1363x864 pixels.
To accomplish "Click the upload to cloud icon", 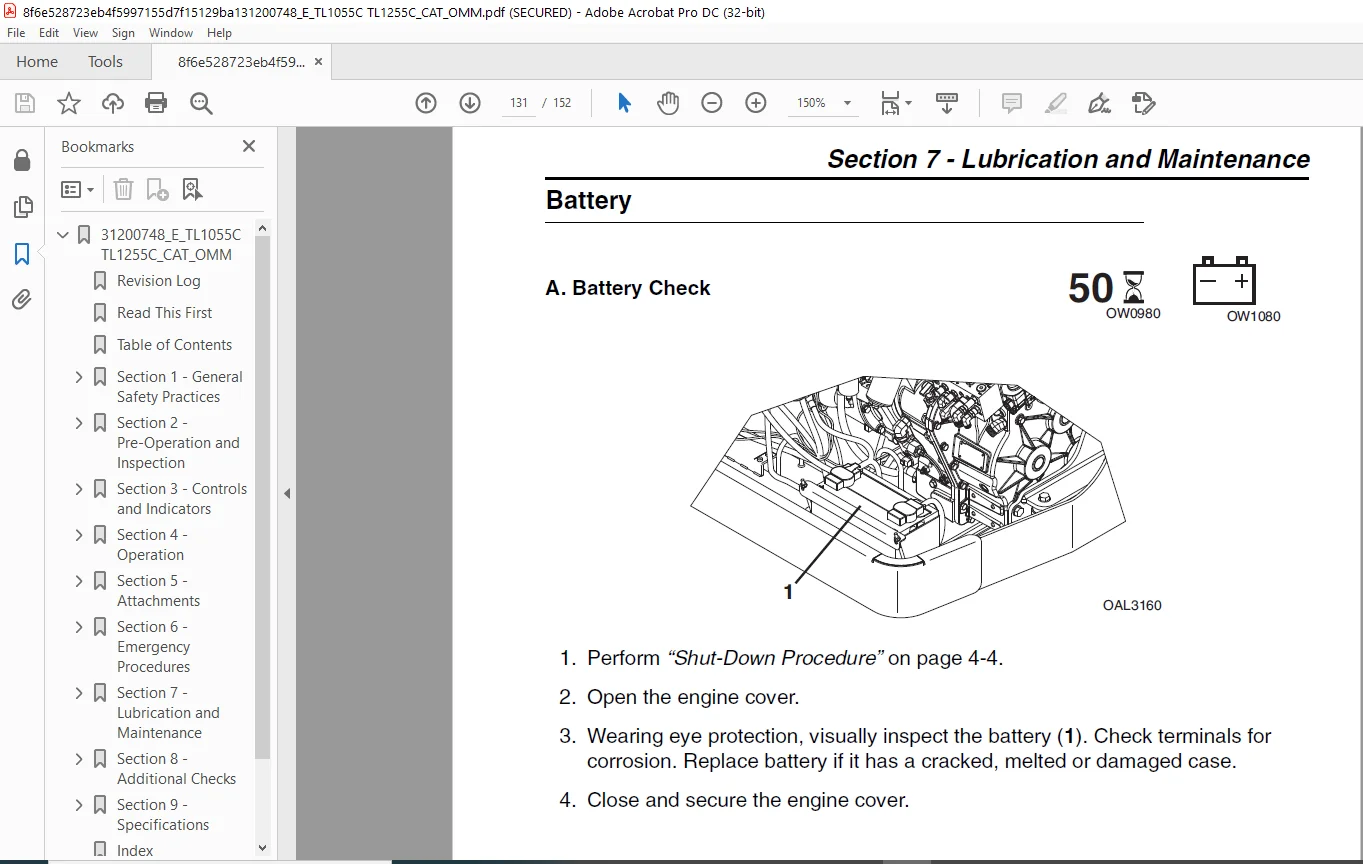I will (x=113, y=103).
